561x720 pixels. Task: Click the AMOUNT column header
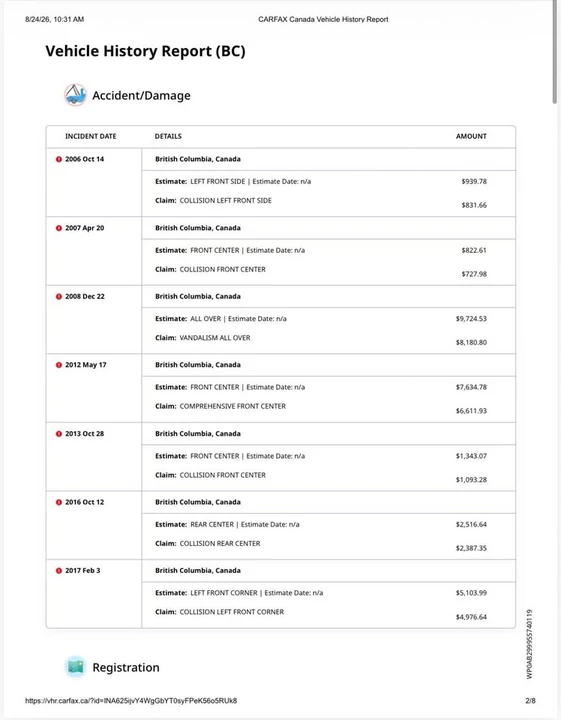pos(471,136)
